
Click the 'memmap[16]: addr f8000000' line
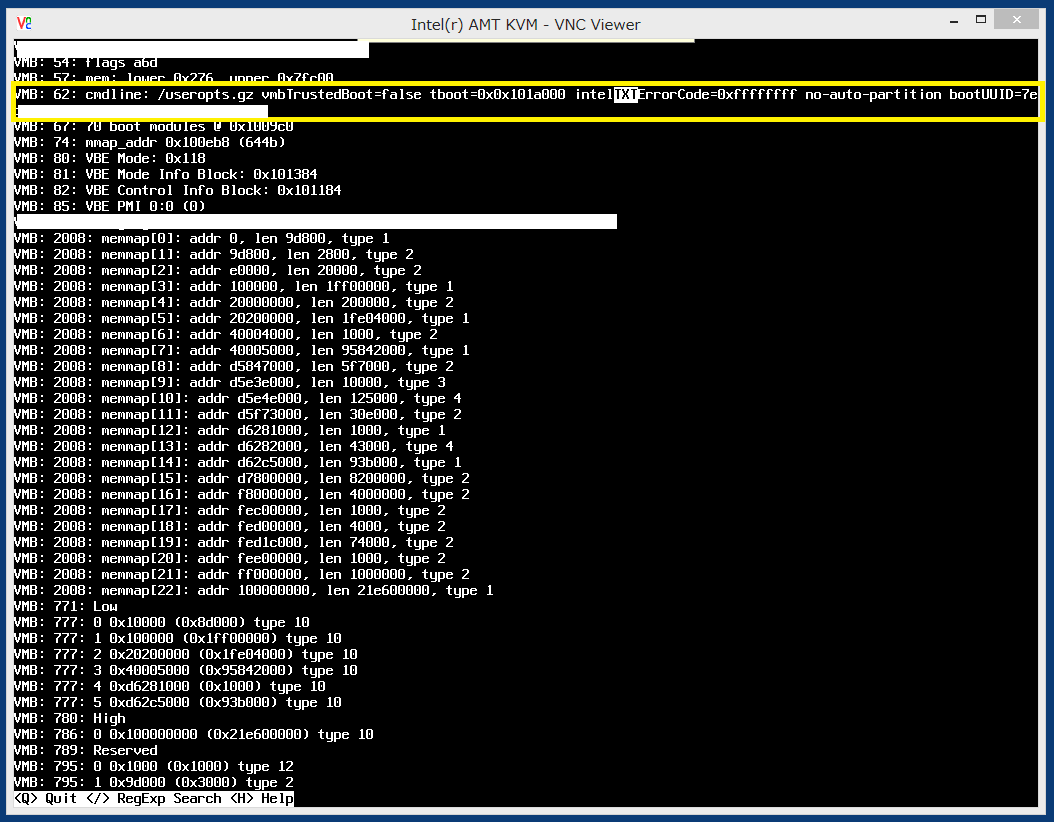pos(242,495)
